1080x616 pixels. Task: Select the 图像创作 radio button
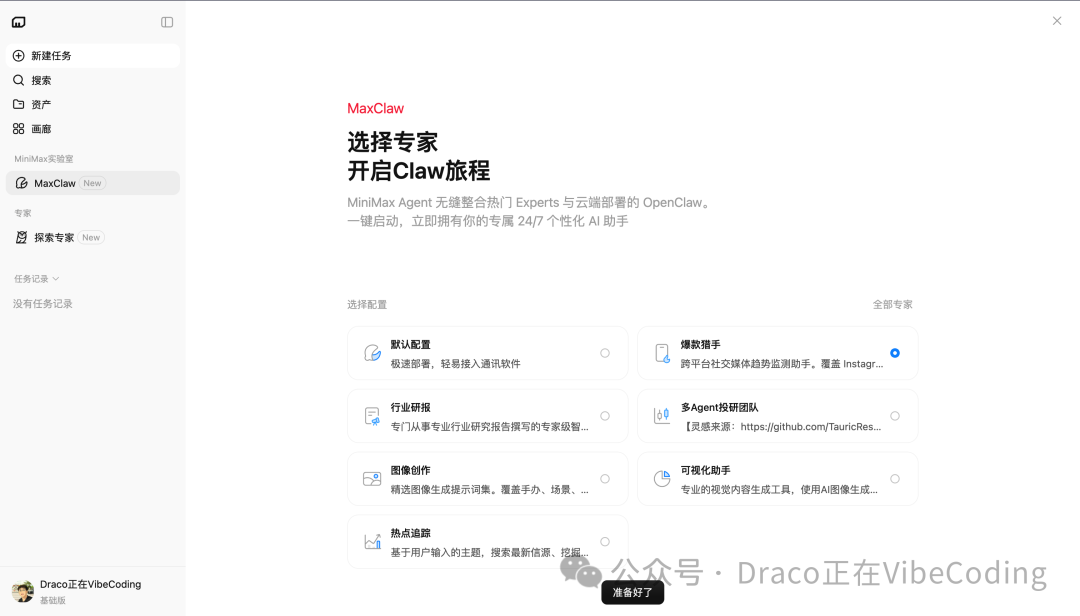coord(604,478)
